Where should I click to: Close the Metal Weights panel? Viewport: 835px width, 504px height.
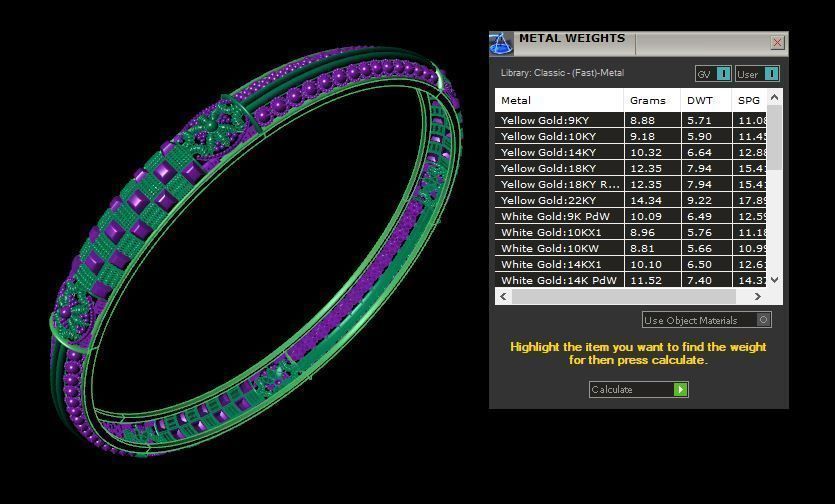pyautogui.click(x=777, y=42)
